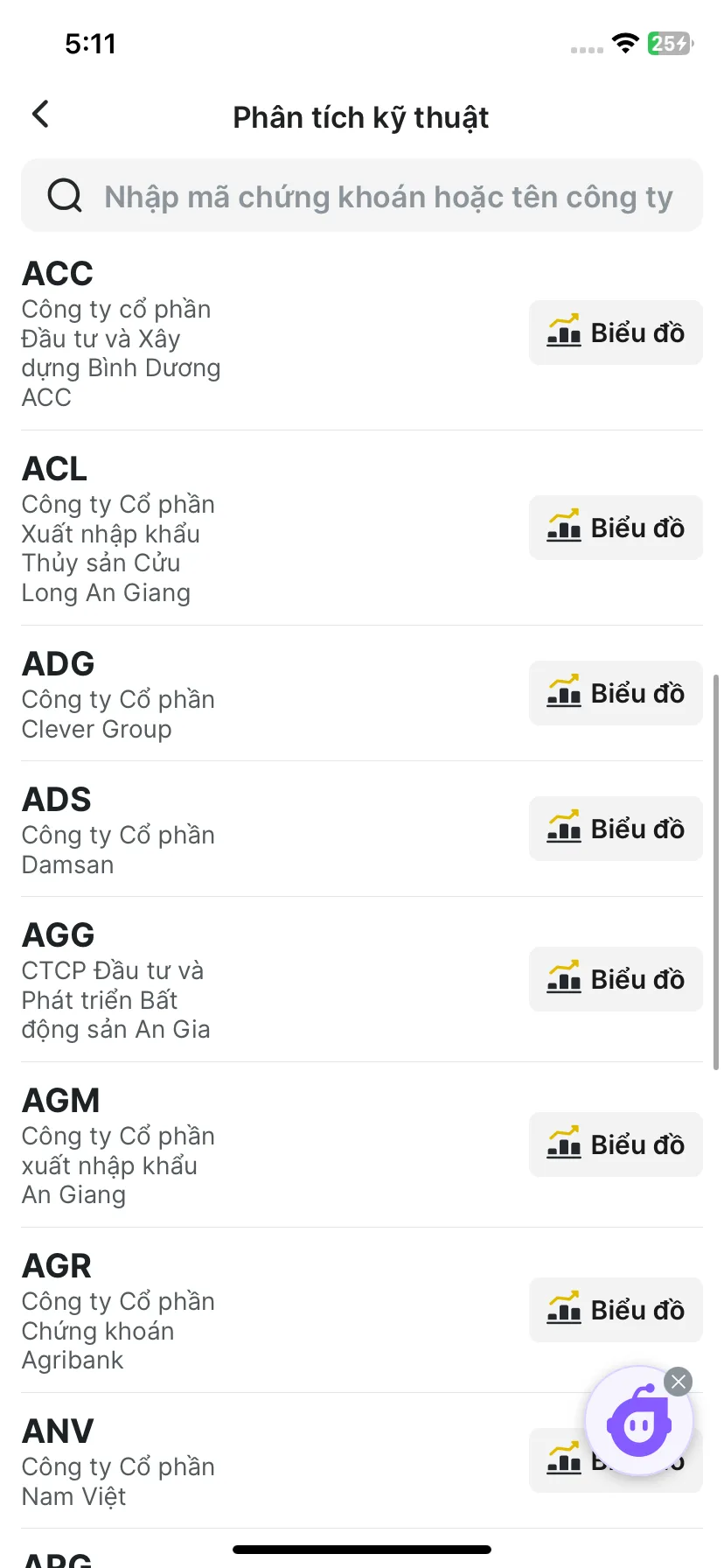Select the ANV Nam Việt entry

[362, 1460]
